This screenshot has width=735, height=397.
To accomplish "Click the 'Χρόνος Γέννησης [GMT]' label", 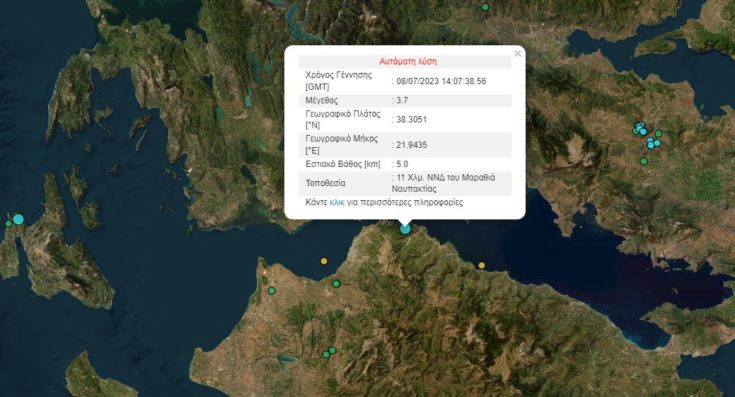I will [x=338, y=81].
